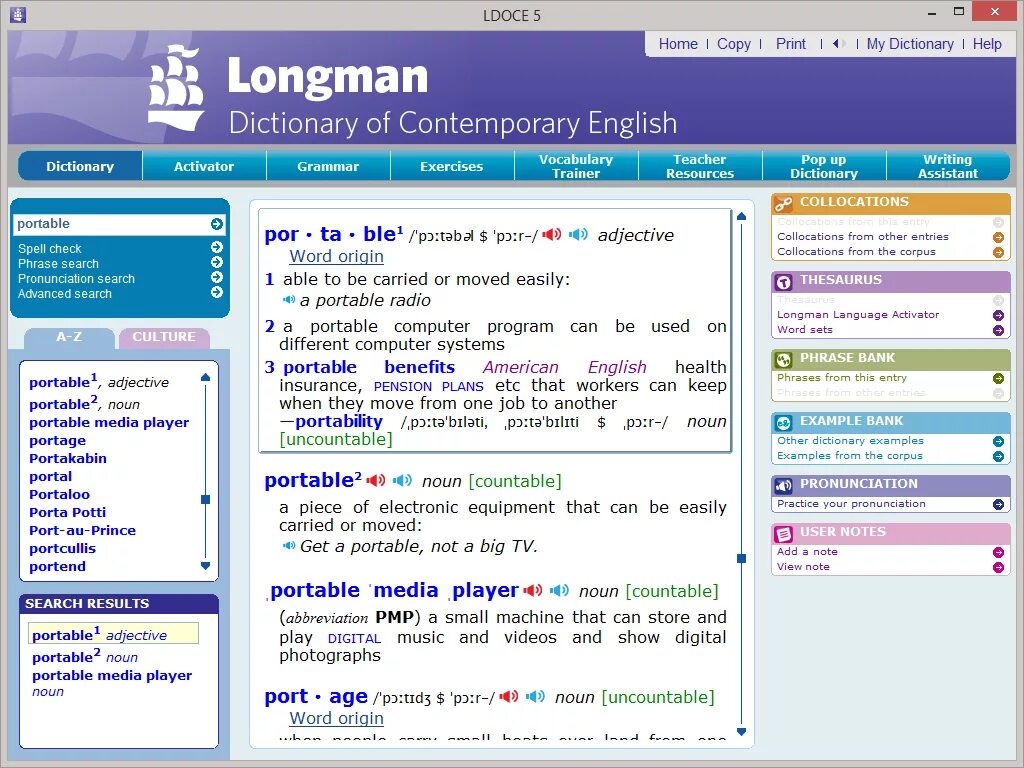Click up arrow of A-Z word list
Viewport: 1024px width, 768px height.
205,377
